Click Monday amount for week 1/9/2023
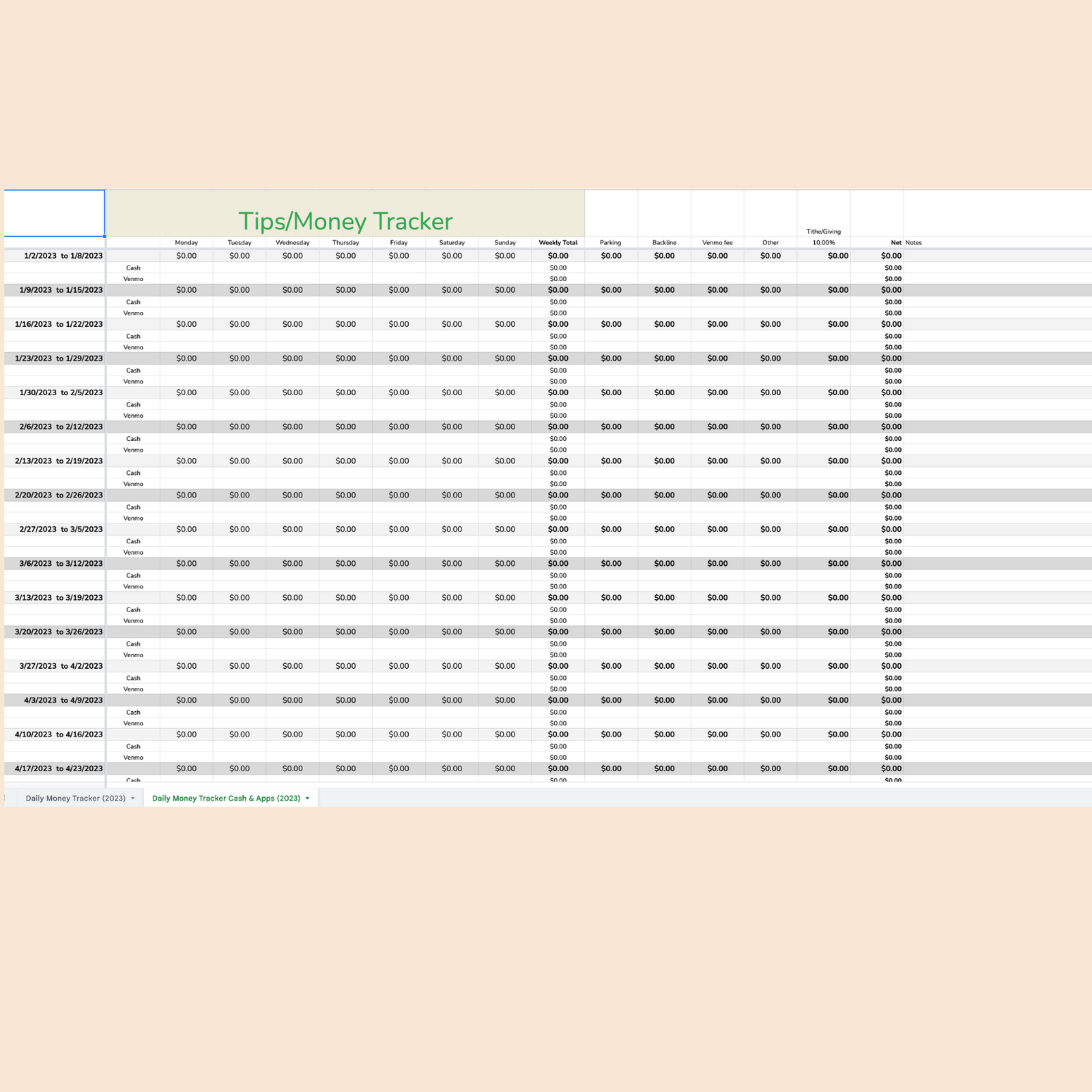The width and height of the screenshot is (1092, 1092). tap(186, 290)
